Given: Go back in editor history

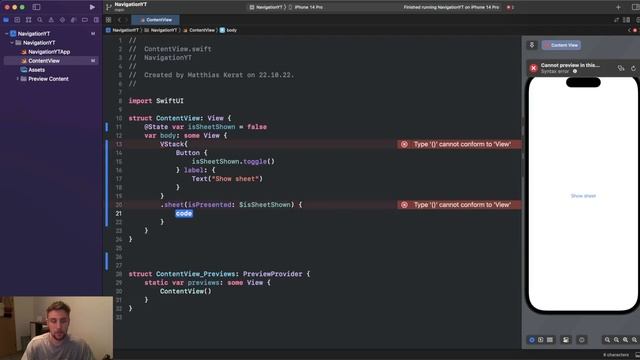Looking at the screenshot, I should pos(119,20).
